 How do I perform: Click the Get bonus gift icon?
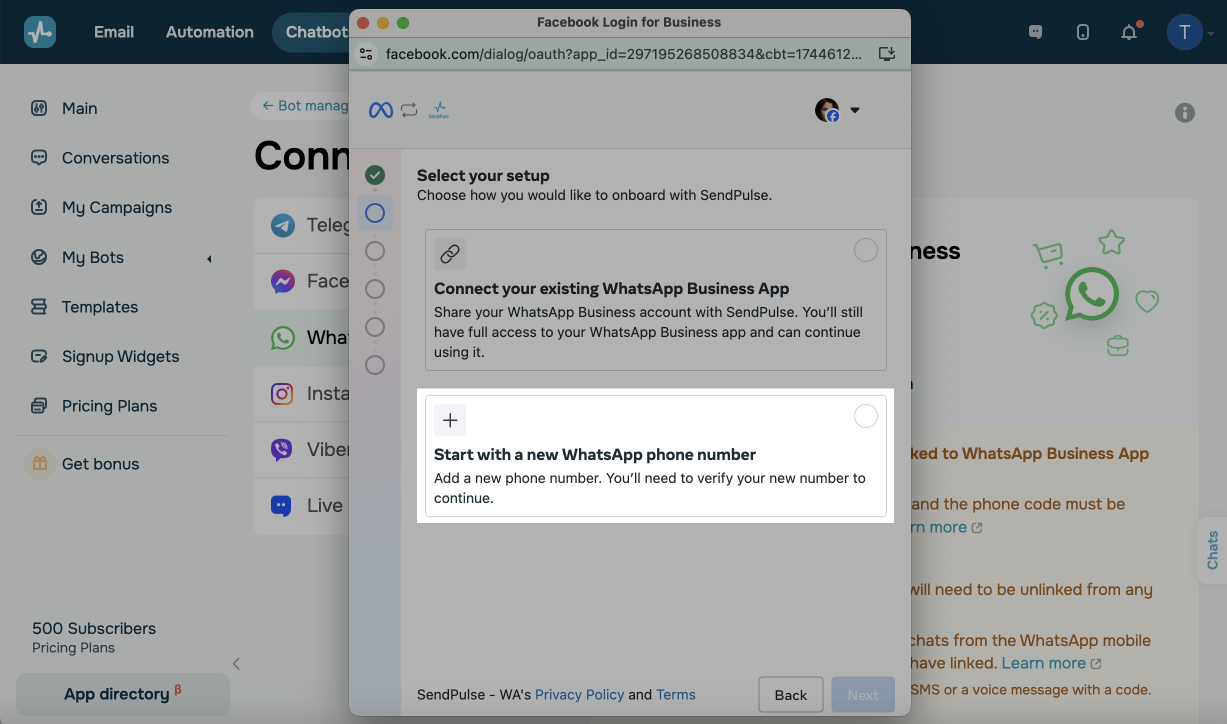click(x=39, y=464)
